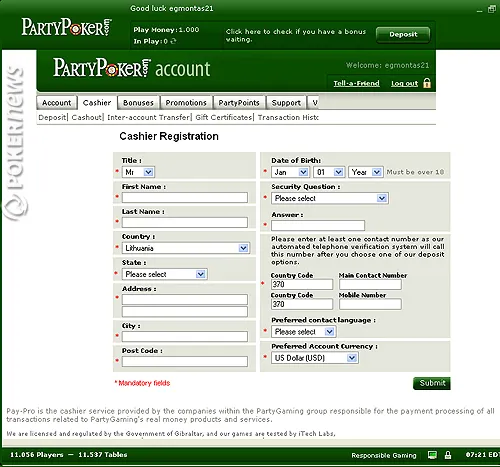Click the Post Code input field

pyautogui.click(x=185, y=361)
